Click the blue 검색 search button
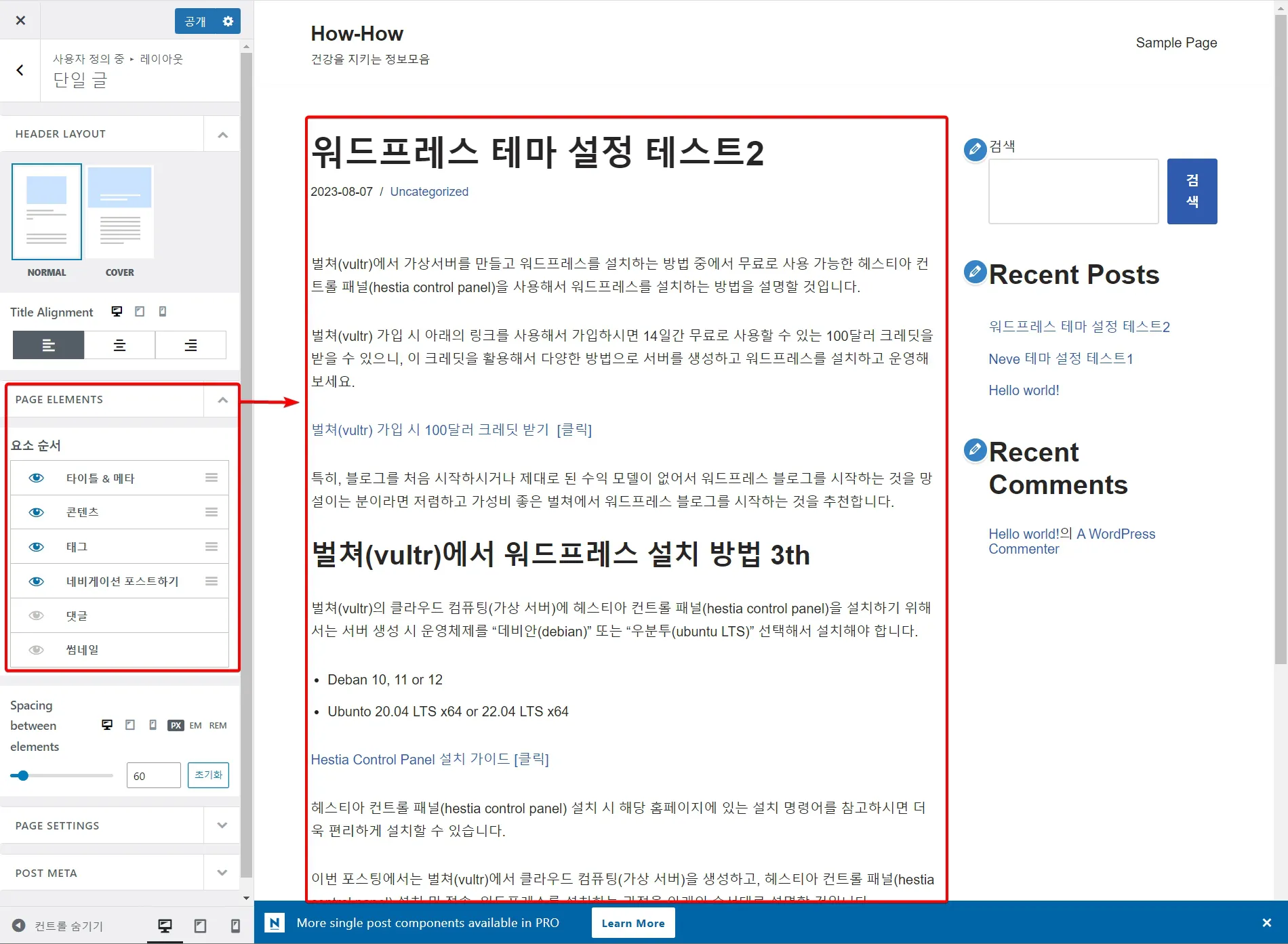This screenshot has width=1288, height=944. (1192, 191)
